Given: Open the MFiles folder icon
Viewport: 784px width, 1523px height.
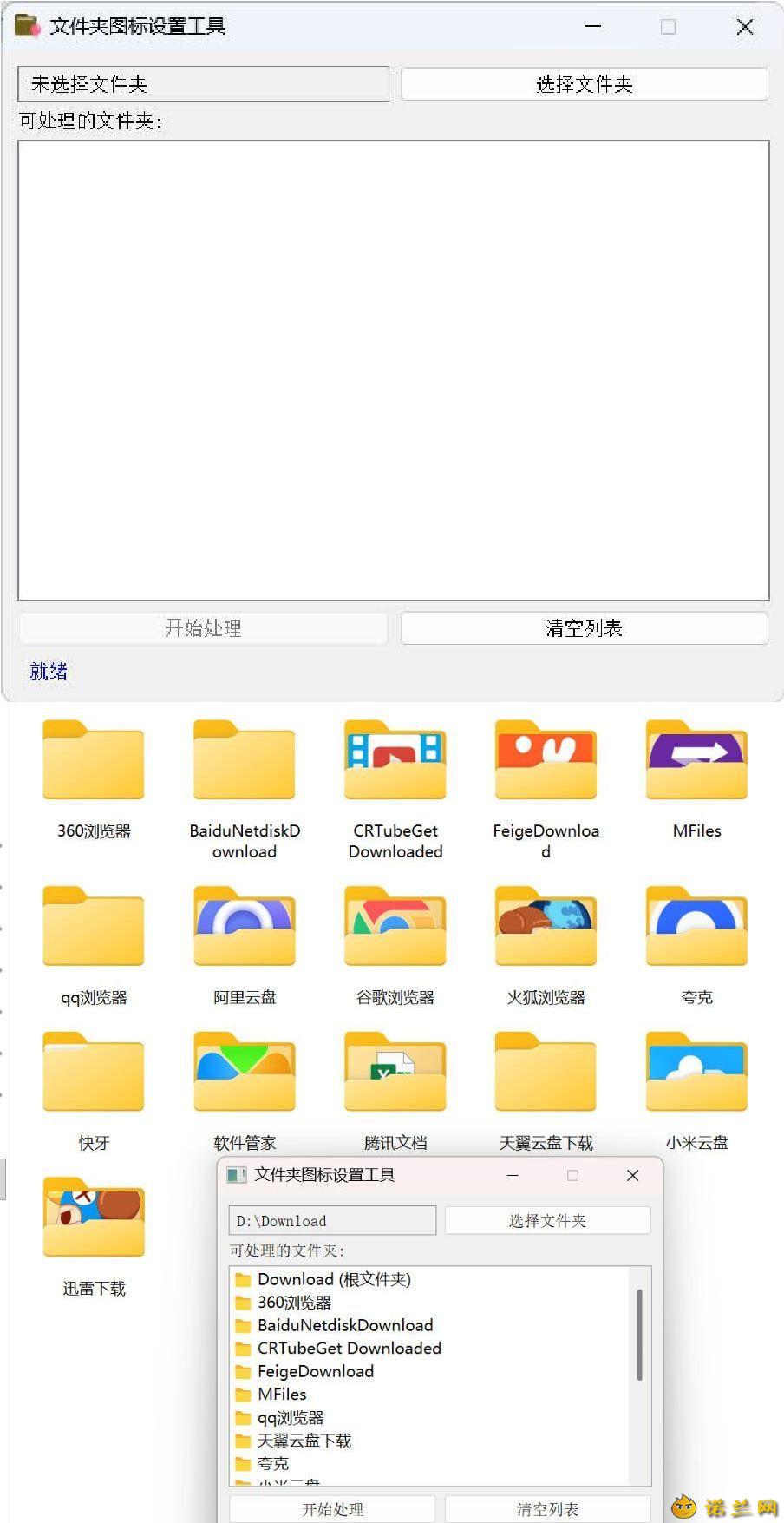Looking at the screenshot, I should (x=696, y=760).
